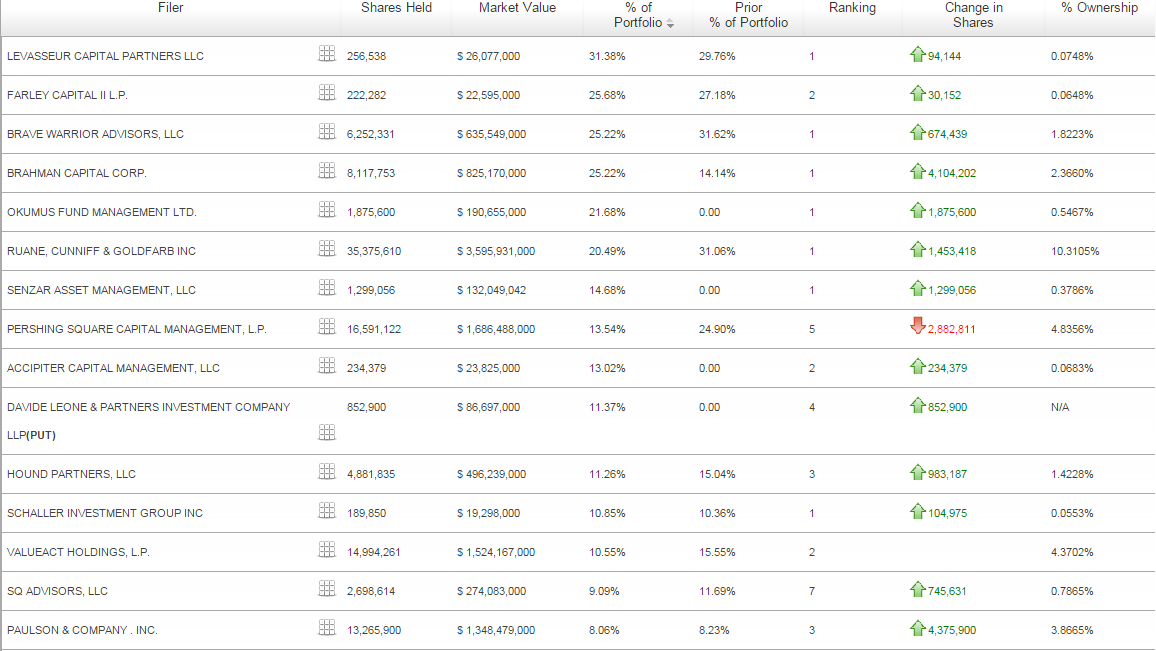
Task: Open SENZAR ASSET MANAGEMENT, LLC filer
Action: pyautogui.click(x=101, y=290)
